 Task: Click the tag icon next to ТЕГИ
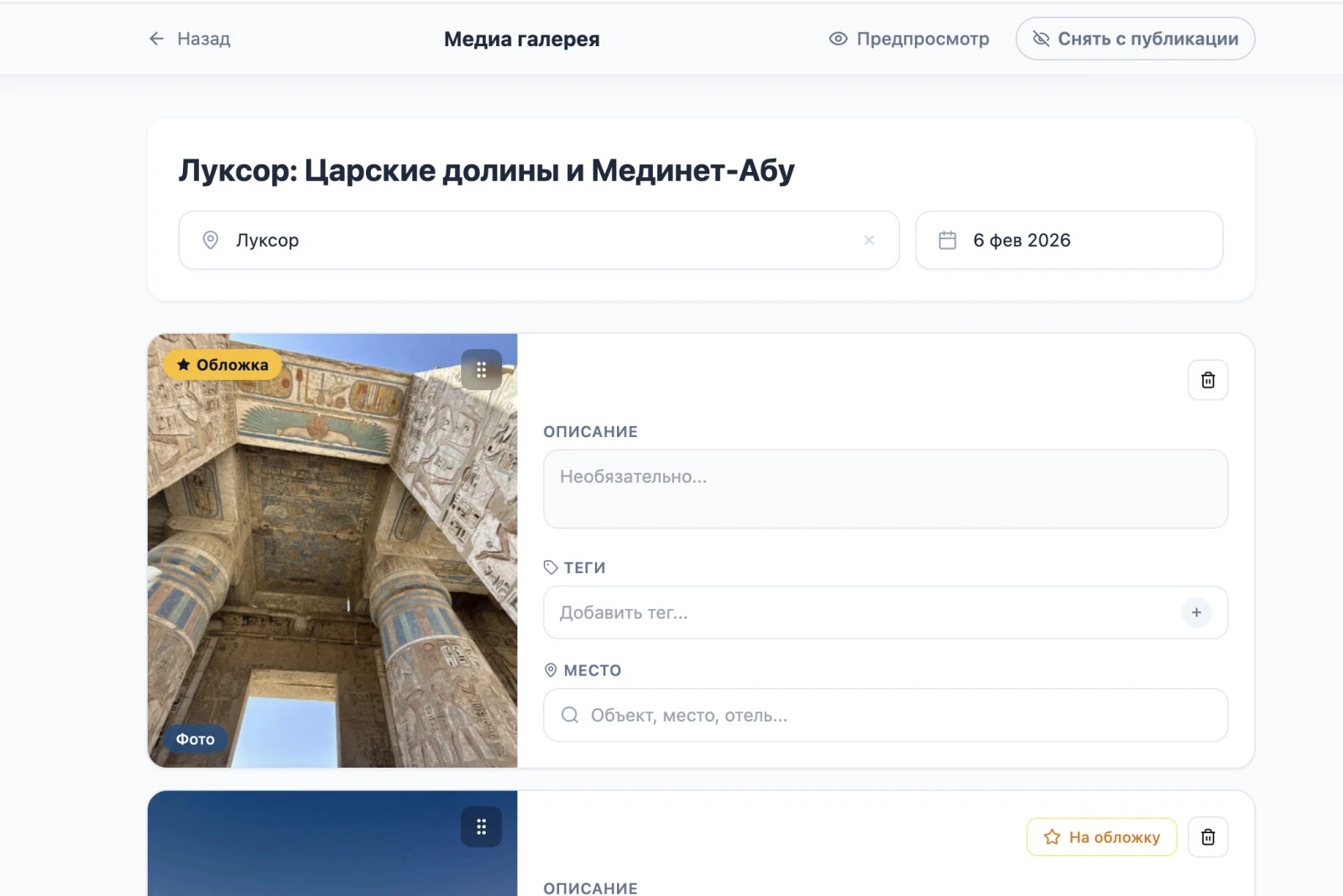click(551, 568)
